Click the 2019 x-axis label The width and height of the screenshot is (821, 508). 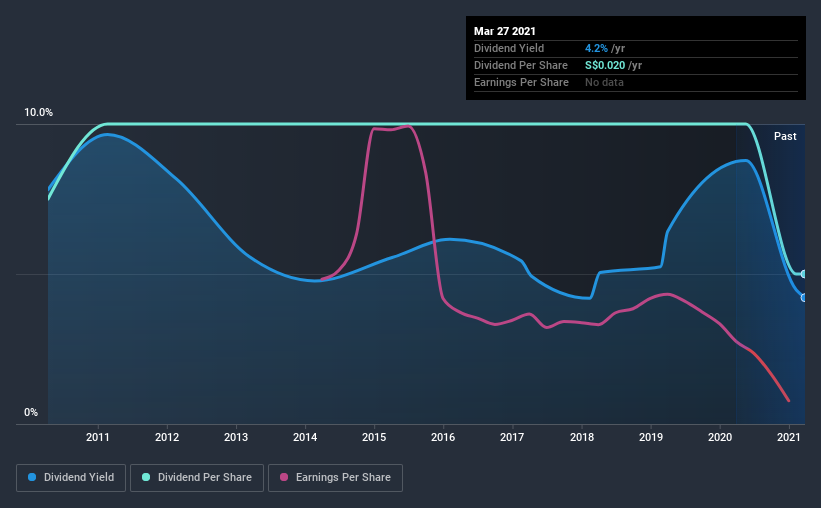tap(651, 437)
